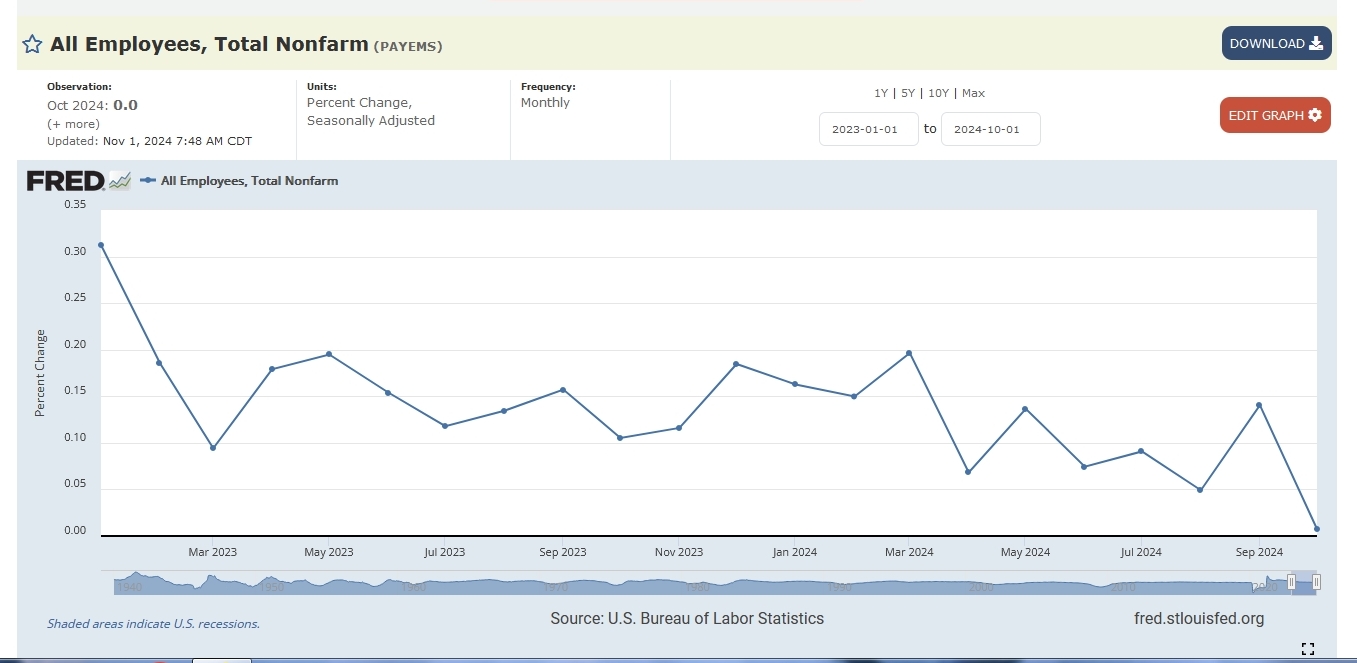This screenshot has width=1357, height=663.
Task: Click the January 2023 peak data point
Action: (x=101, y=245)
